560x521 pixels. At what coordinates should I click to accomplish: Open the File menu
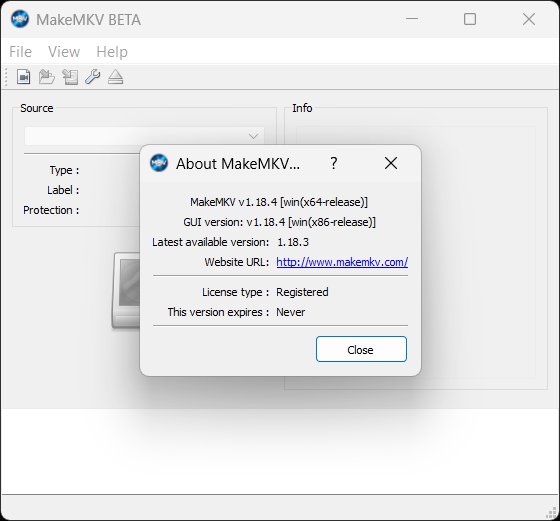tap(20, 52)
